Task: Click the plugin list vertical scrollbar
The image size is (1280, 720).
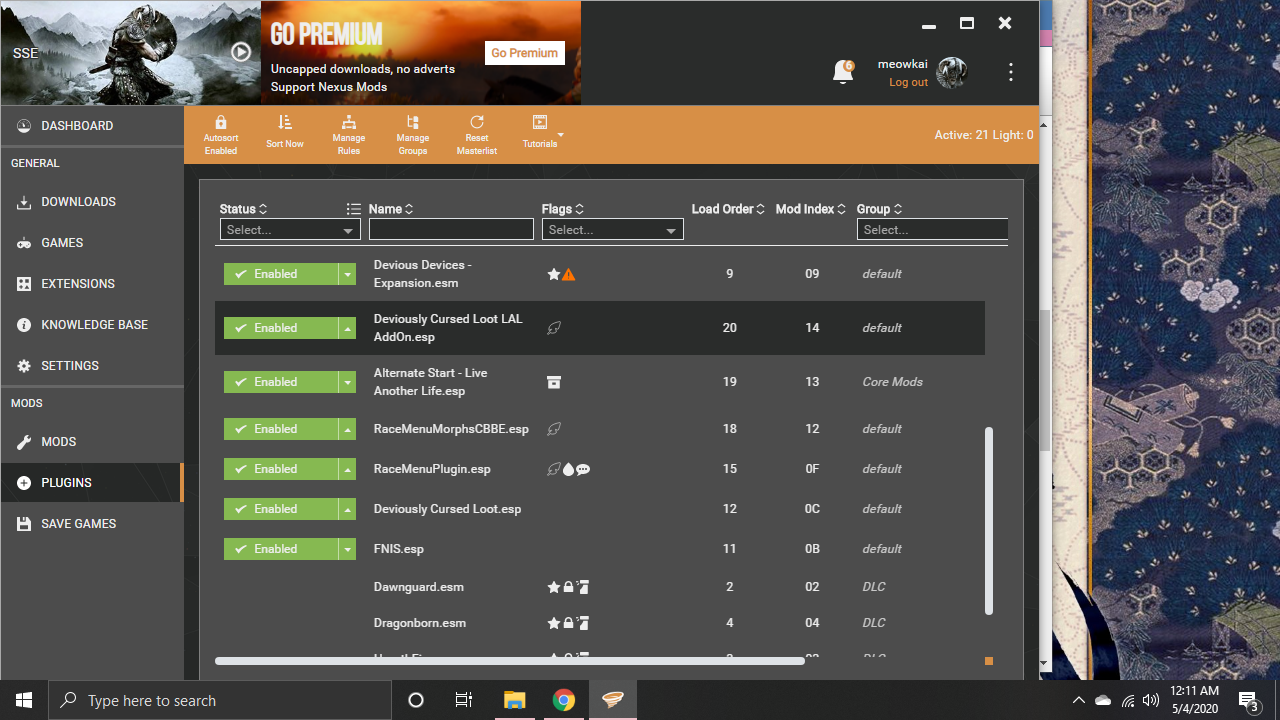Action: click(989, 521)
